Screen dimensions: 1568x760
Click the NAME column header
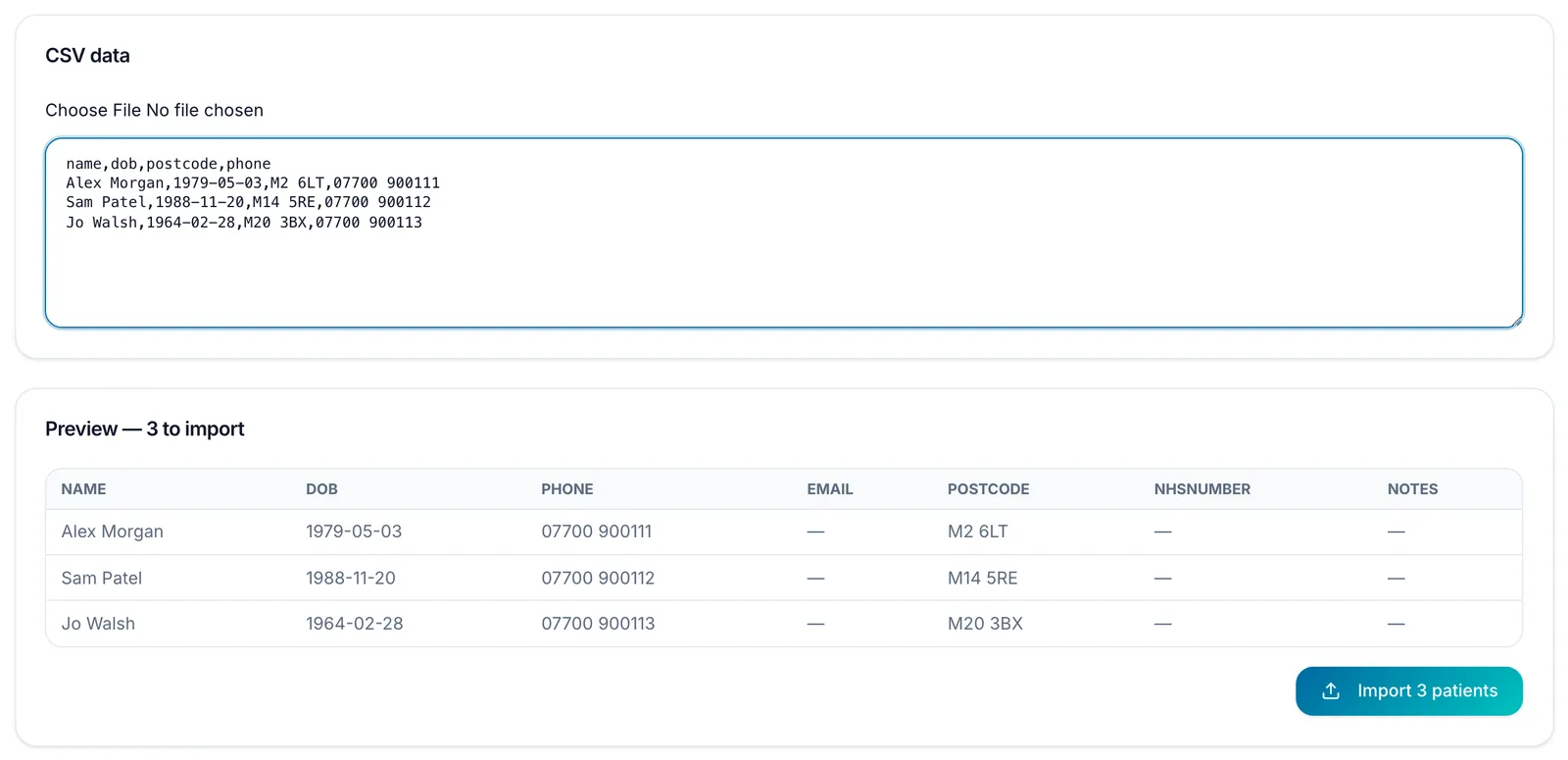coord(83,489)
